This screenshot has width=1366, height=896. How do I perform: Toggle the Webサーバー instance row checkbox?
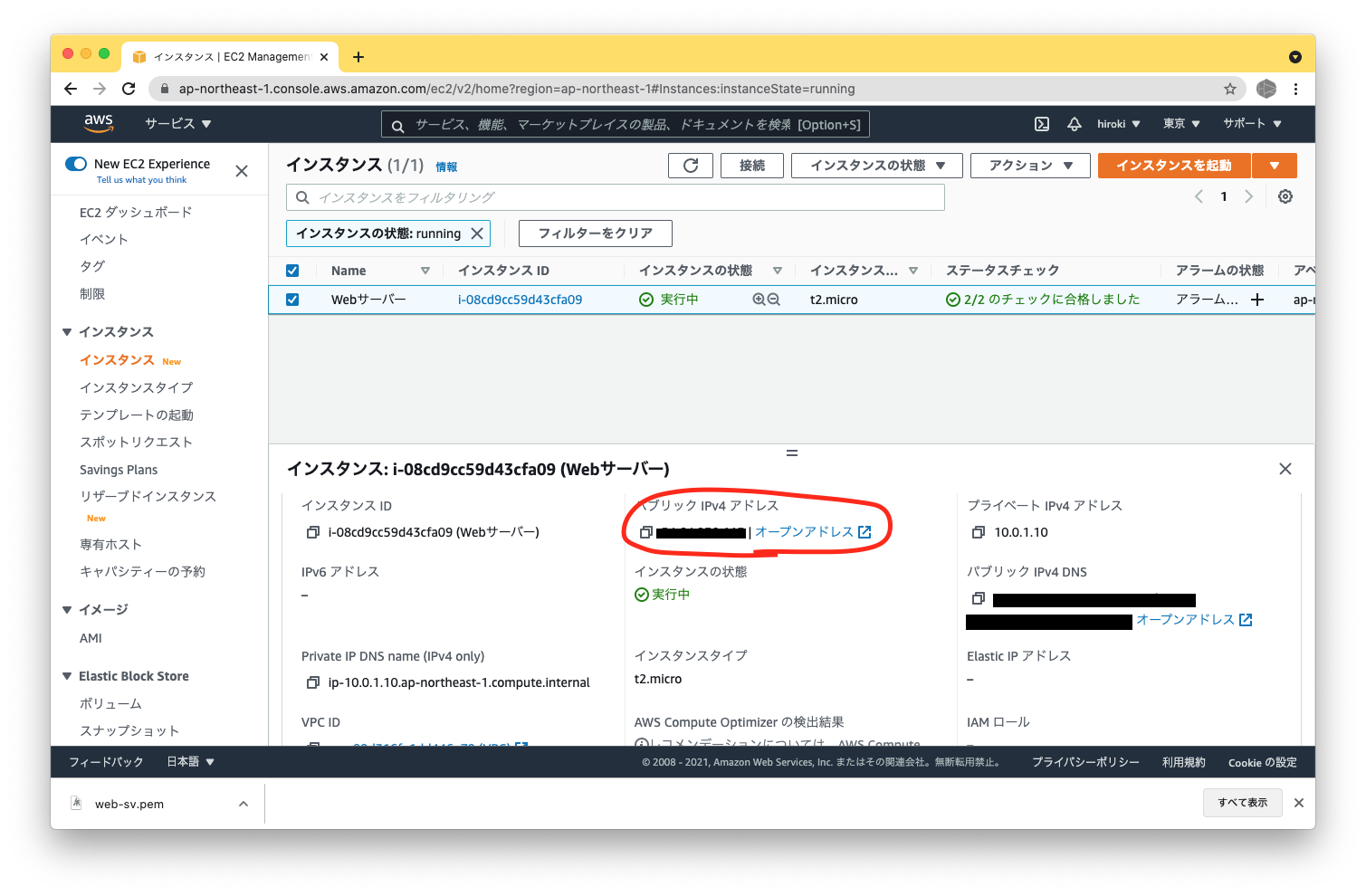pos(292,299)
